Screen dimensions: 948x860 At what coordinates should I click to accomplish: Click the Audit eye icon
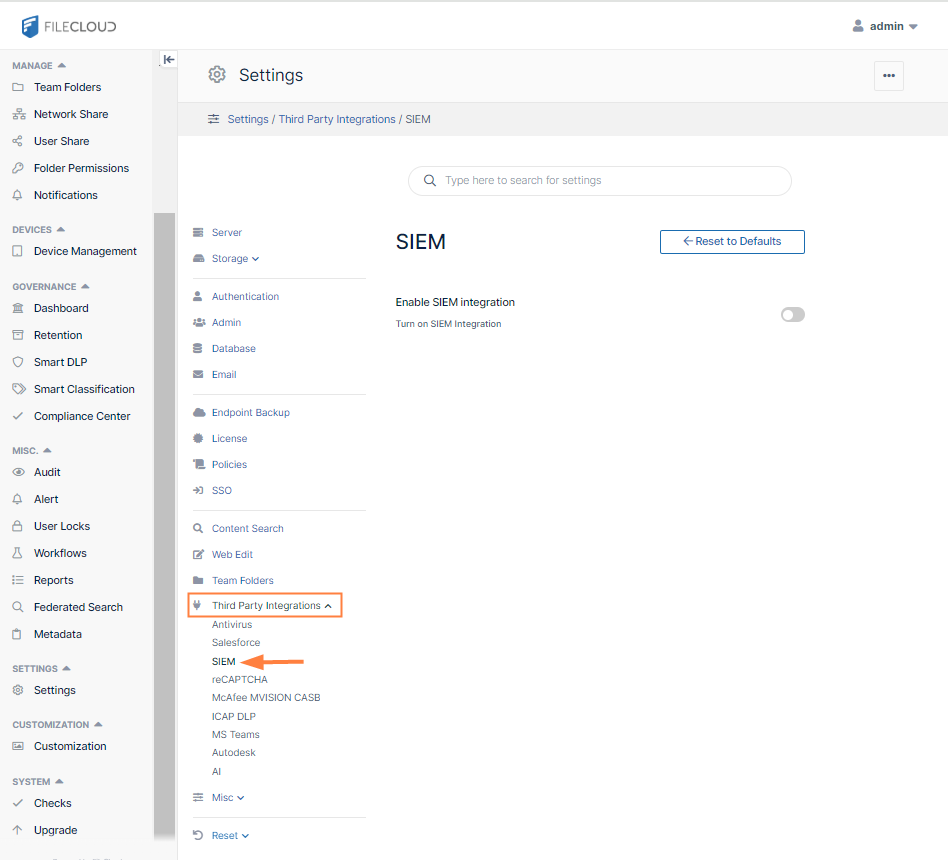[18, 472]
